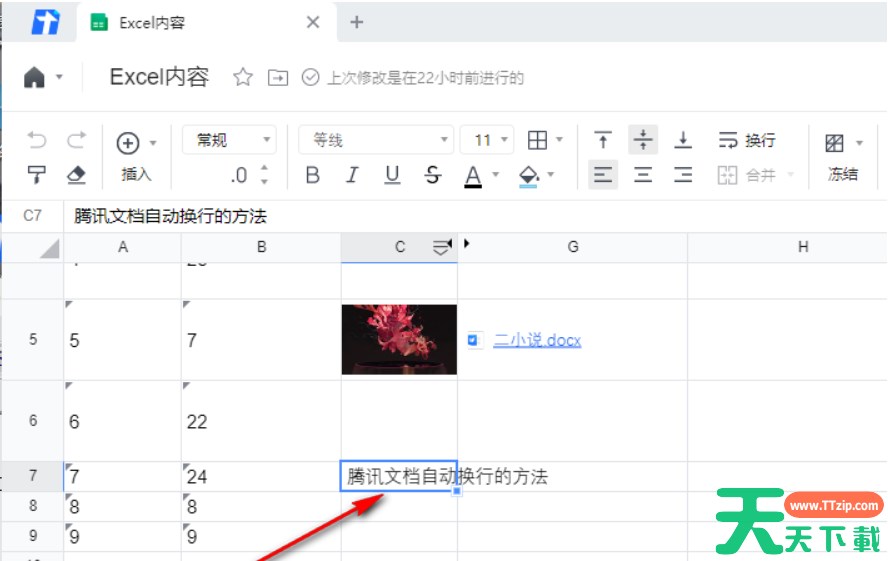Star this document as favorite

243,77
